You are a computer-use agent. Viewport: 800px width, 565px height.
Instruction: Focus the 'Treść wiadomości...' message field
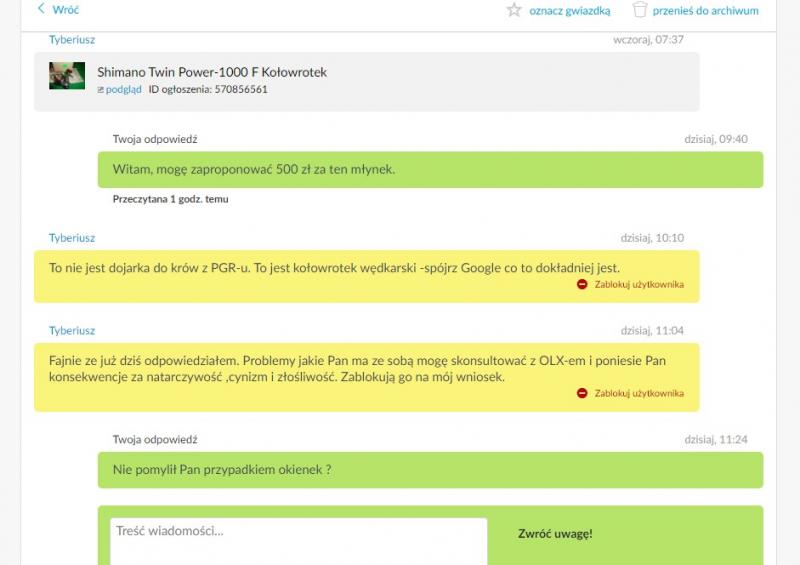298,540
